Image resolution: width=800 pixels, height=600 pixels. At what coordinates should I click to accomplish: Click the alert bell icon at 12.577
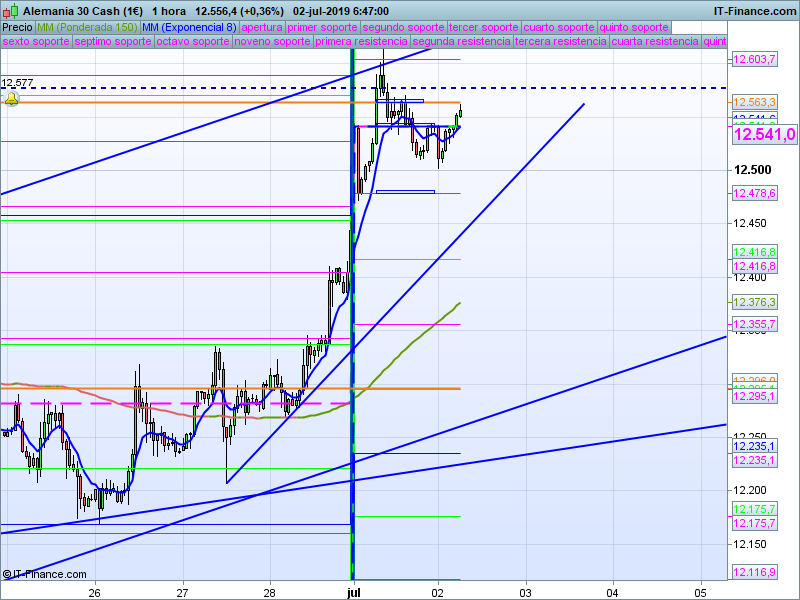click(11, 98)
